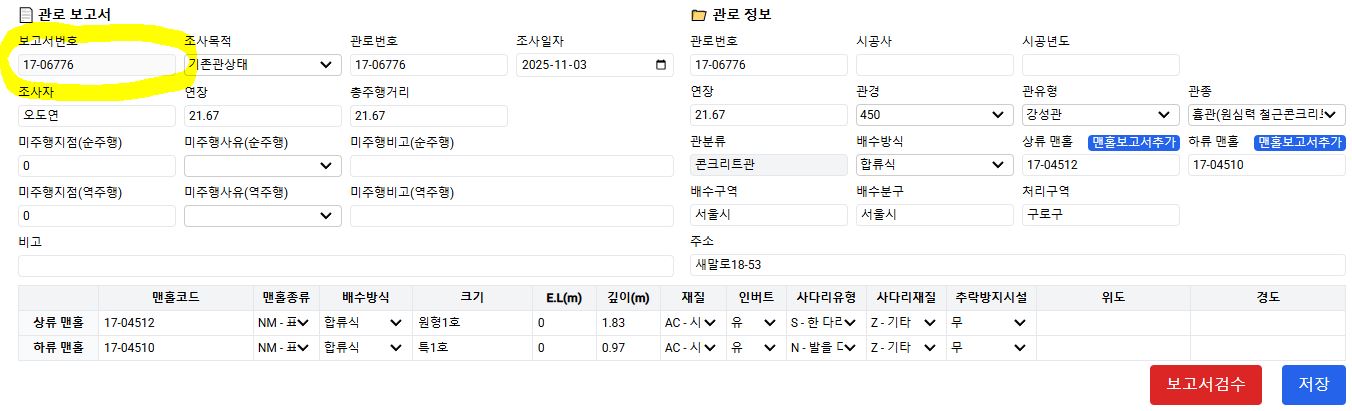This screenshot has height=411, width=1352.
Task: Click the document icon beside 관로 보고서
Action: point(26,15)
